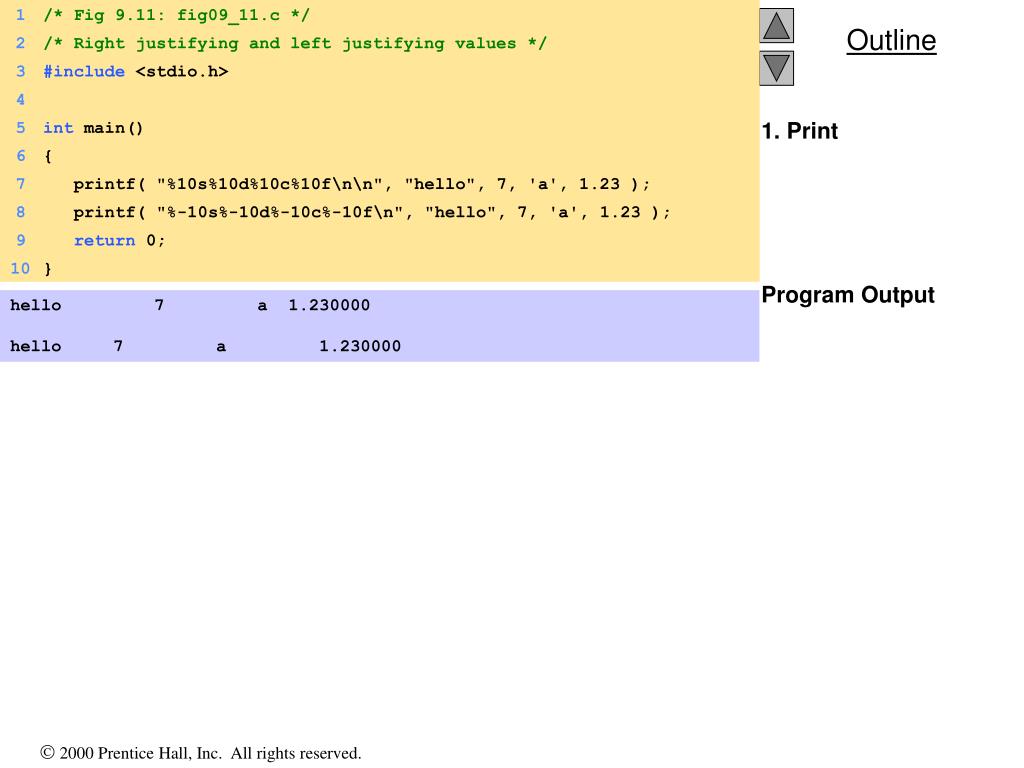1024x768 pixels.
Task: Click the 'int main()' code line
Action: (x=93, y=128)
